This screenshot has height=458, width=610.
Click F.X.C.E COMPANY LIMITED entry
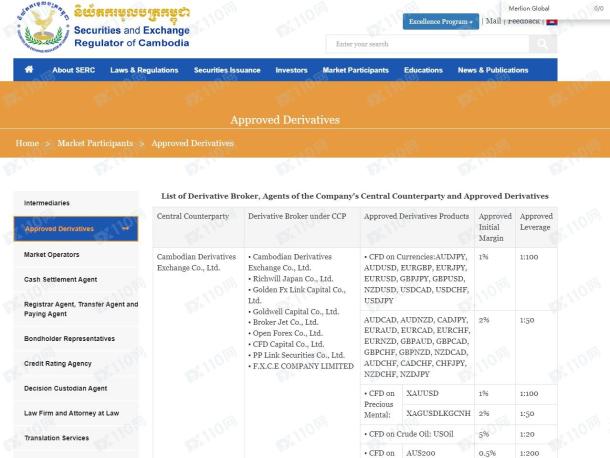pos(303,366)
